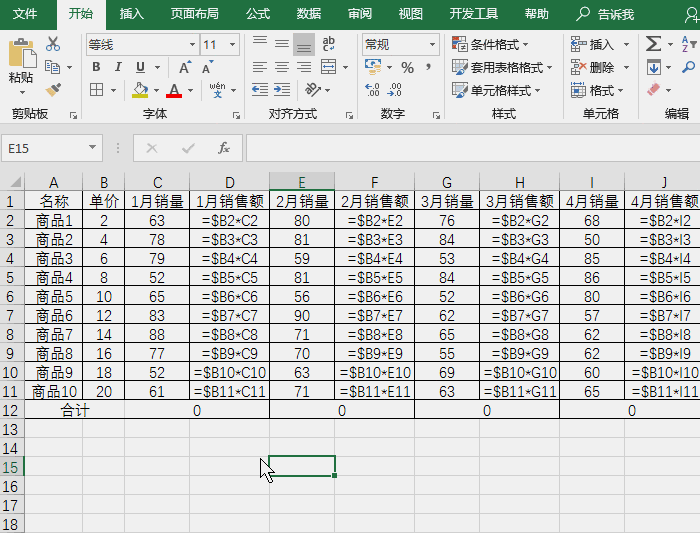
Task: Toggle Wrap Text button
Action: (x=329, y=44)
